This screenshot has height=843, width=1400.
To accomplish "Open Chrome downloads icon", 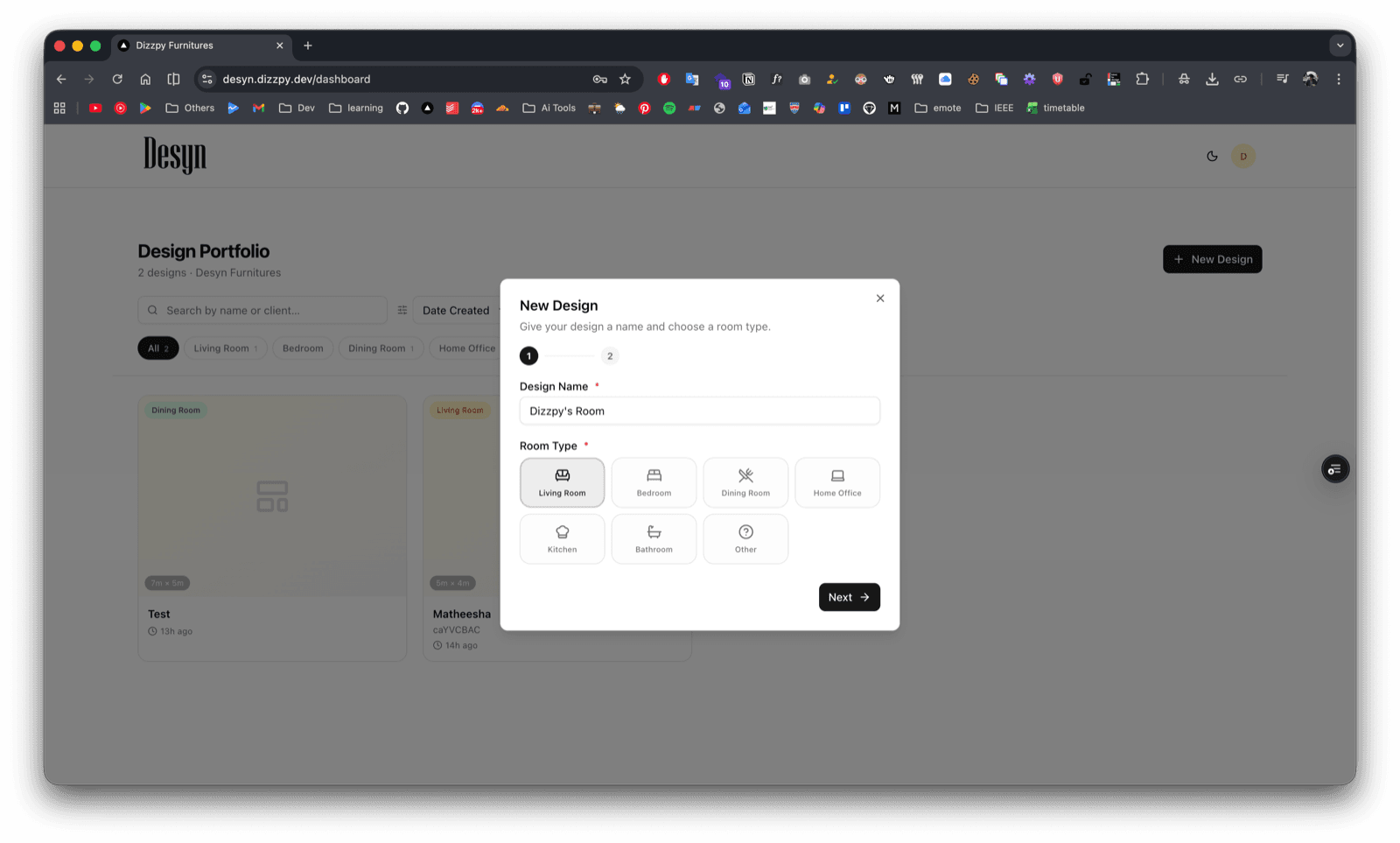I will pyautogui.click(x=1212, y=79).
